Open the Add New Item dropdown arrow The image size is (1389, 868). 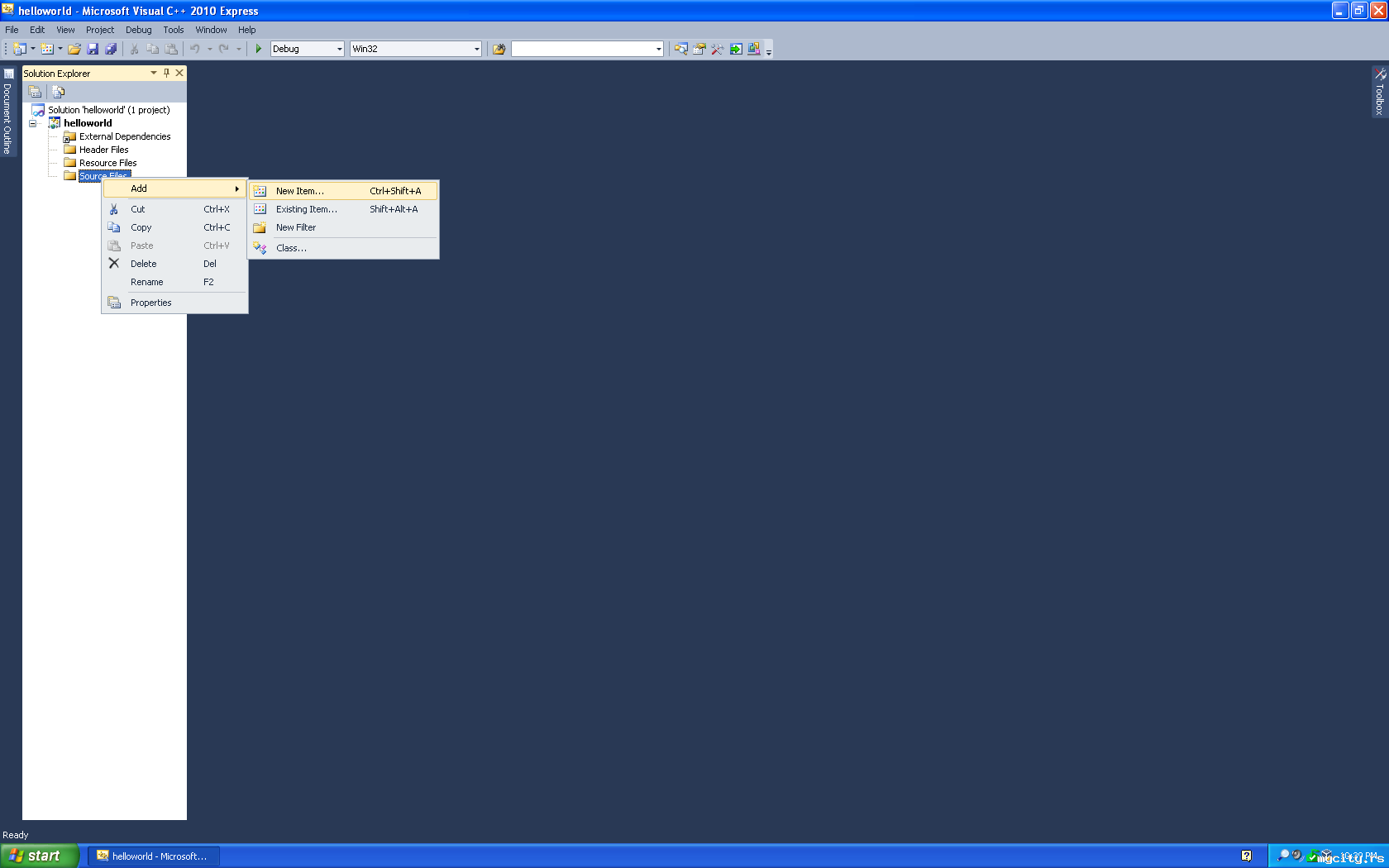(60, 49)
